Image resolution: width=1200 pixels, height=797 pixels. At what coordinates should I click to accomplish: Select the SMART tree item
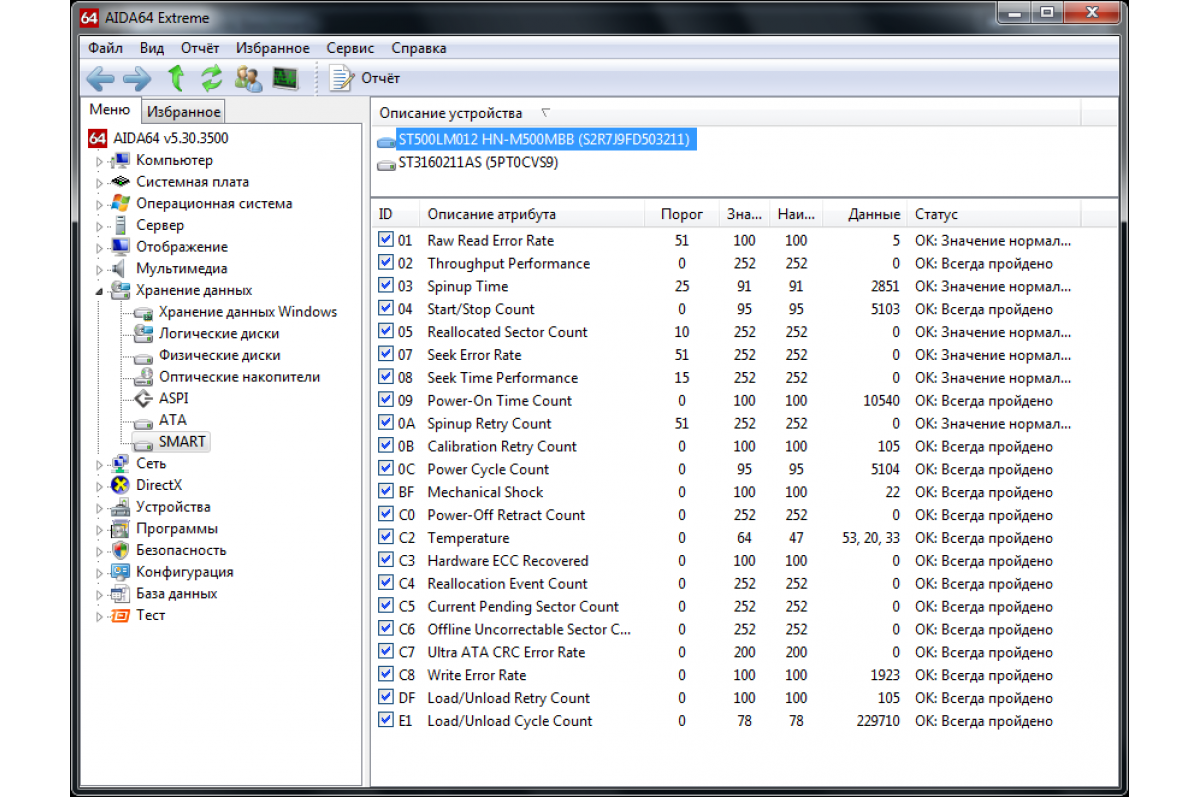[x=182, y=441]
